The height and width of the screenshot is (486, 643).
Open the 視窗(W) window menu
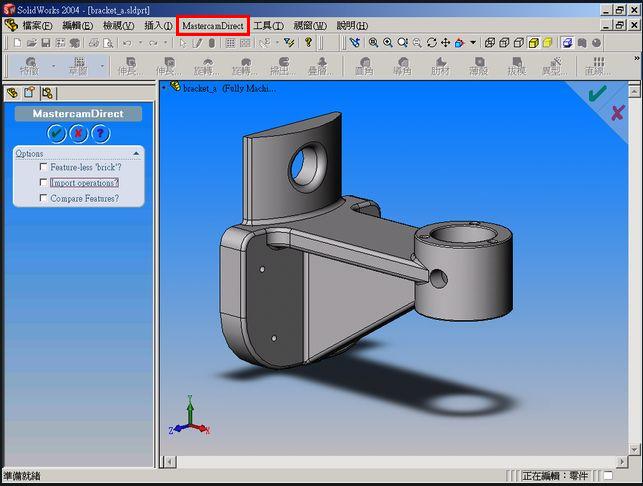(310, 26)
